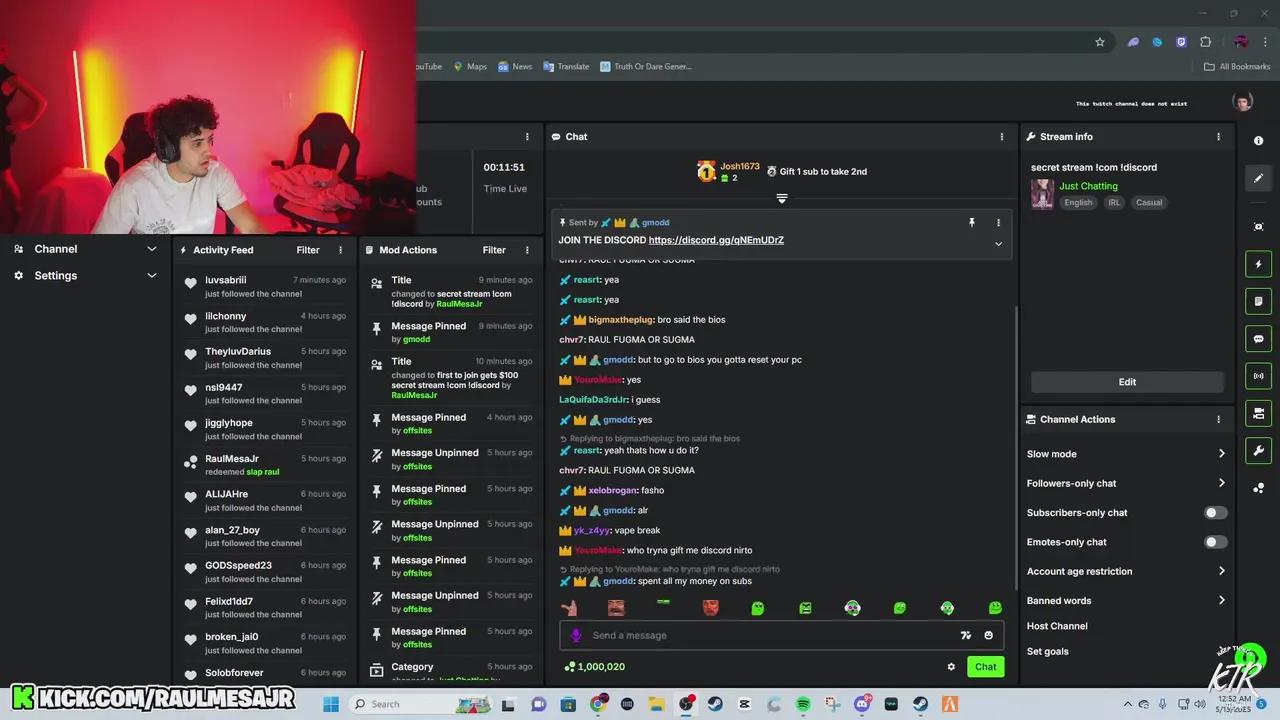Screen dimensions: 1280x720
Task: Open Banned words options arrow
Action: click(1221, 601)
